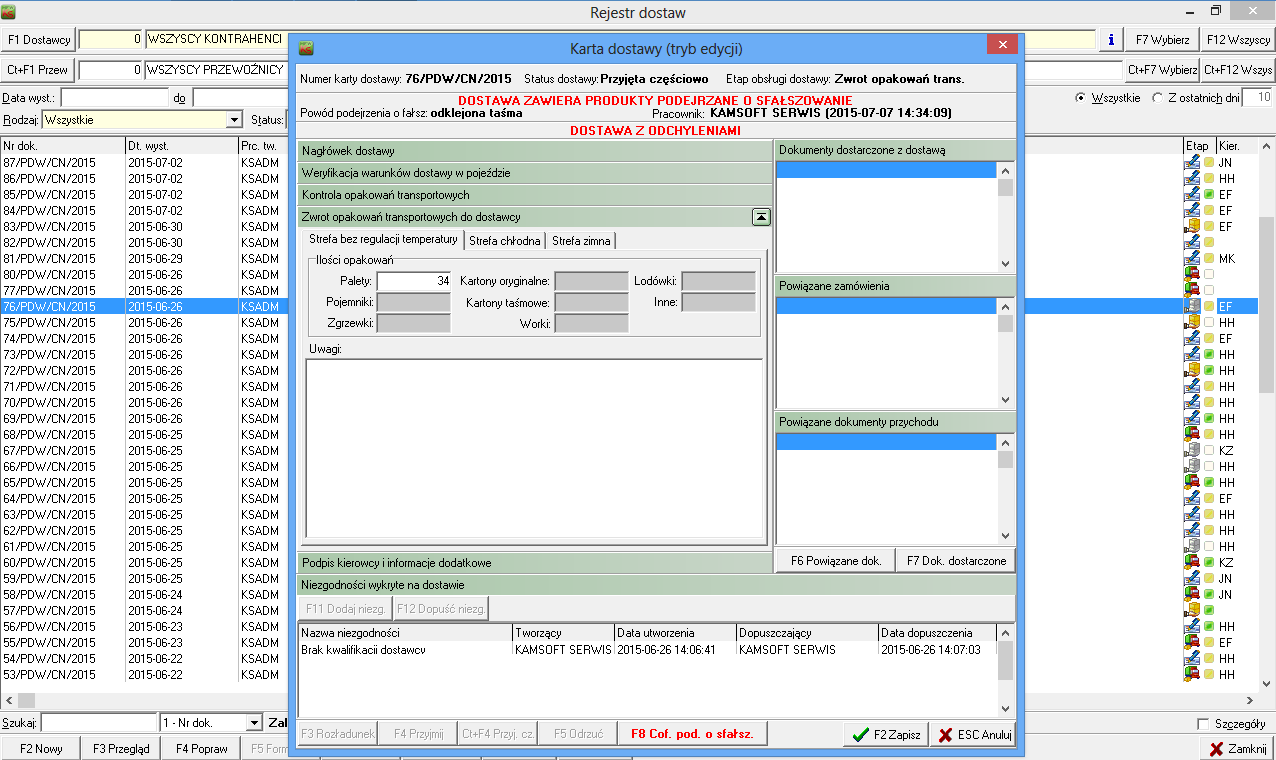Open the '1 - Nr dok.' search dropdown
The height and width of the screenshot is (760, 1276).
click(254, 723)
